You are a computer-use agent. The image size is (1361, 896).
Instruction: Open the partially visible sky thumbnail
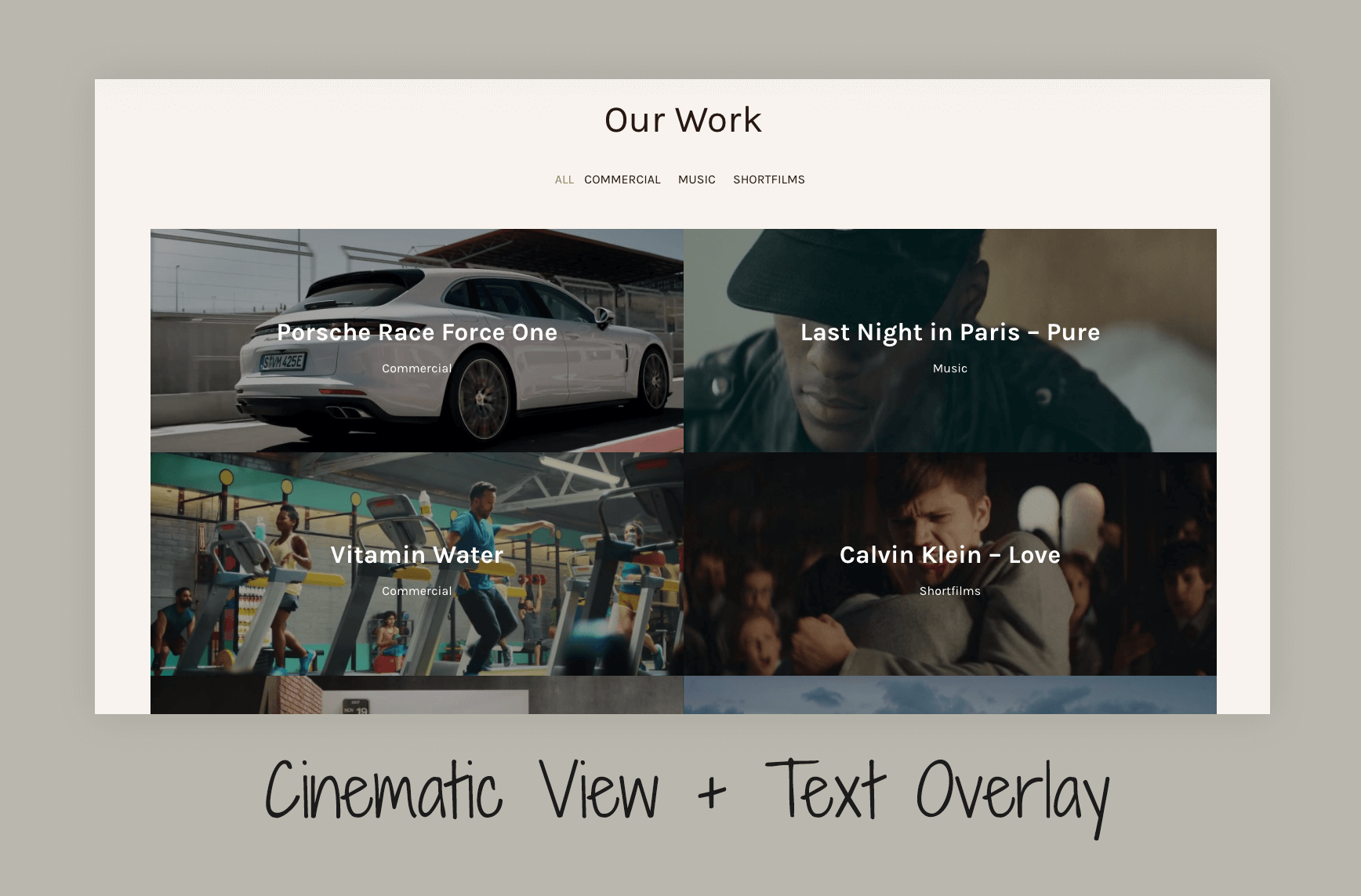(x=949, y=695)
